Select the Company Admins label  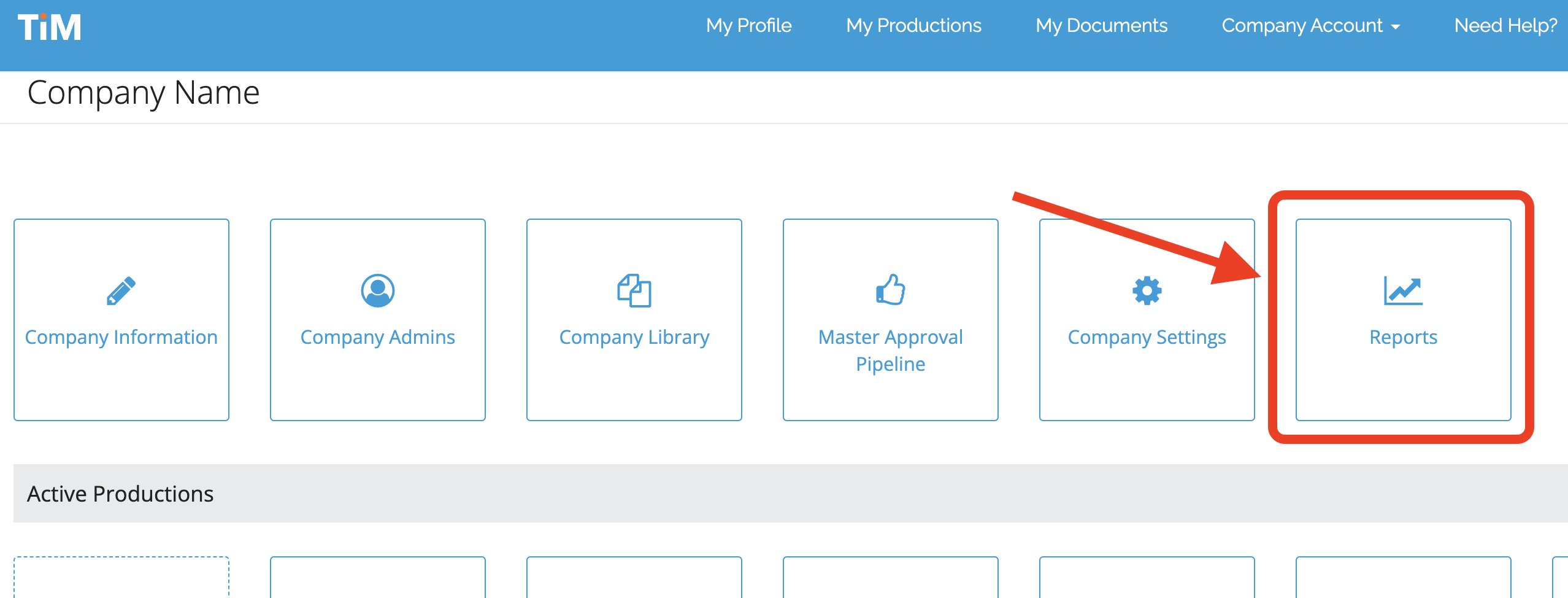[378, 337]
